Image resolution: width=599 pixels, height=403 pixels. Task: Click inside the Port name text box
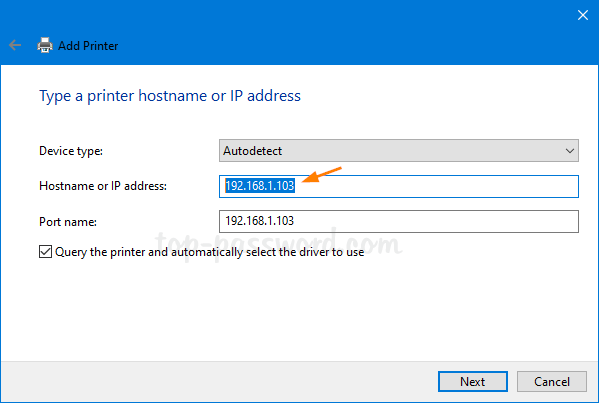(x=398, y=221)
